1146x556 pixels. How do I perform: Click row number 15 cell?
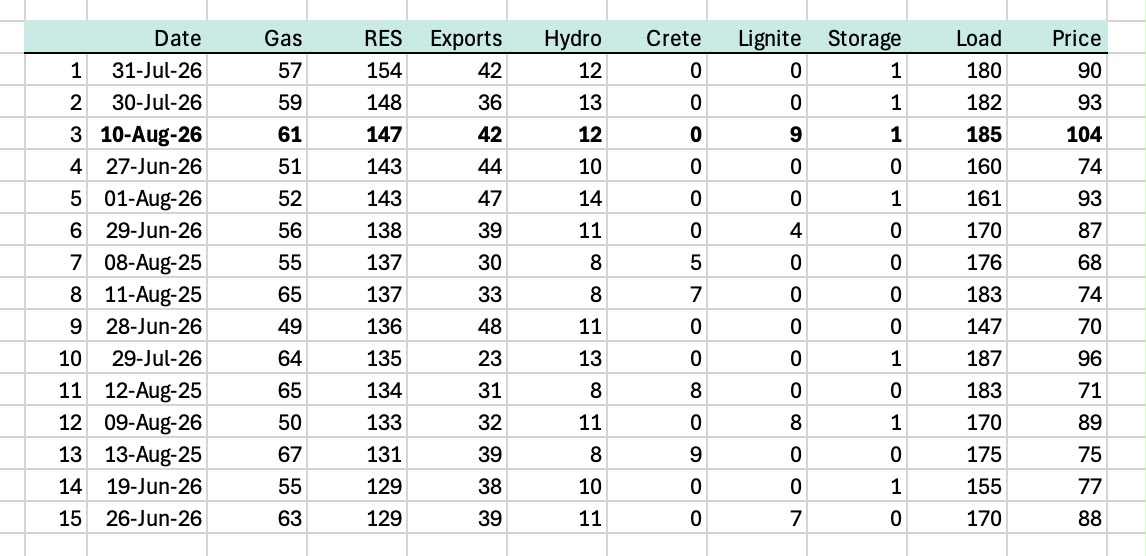pyautogui.click(x=56, y=519)
